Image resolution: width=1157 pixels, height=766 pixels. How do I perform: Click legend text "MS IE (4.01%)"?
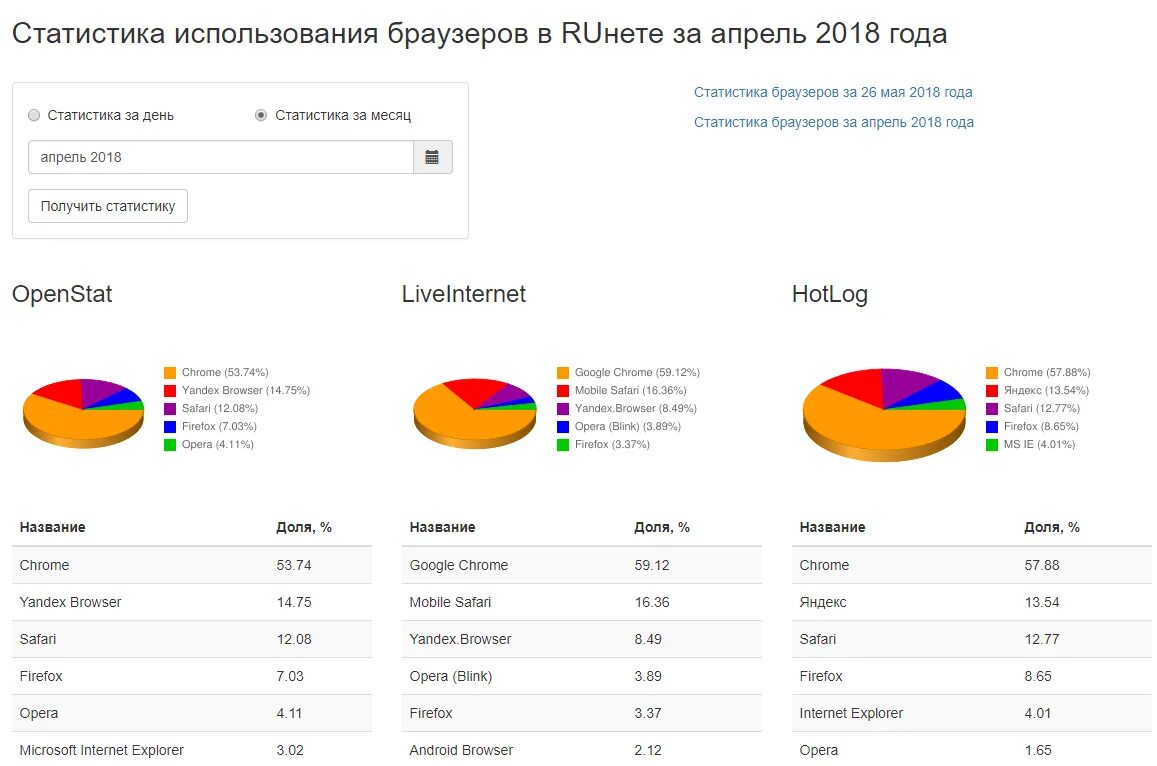[x=1039, y=444]
